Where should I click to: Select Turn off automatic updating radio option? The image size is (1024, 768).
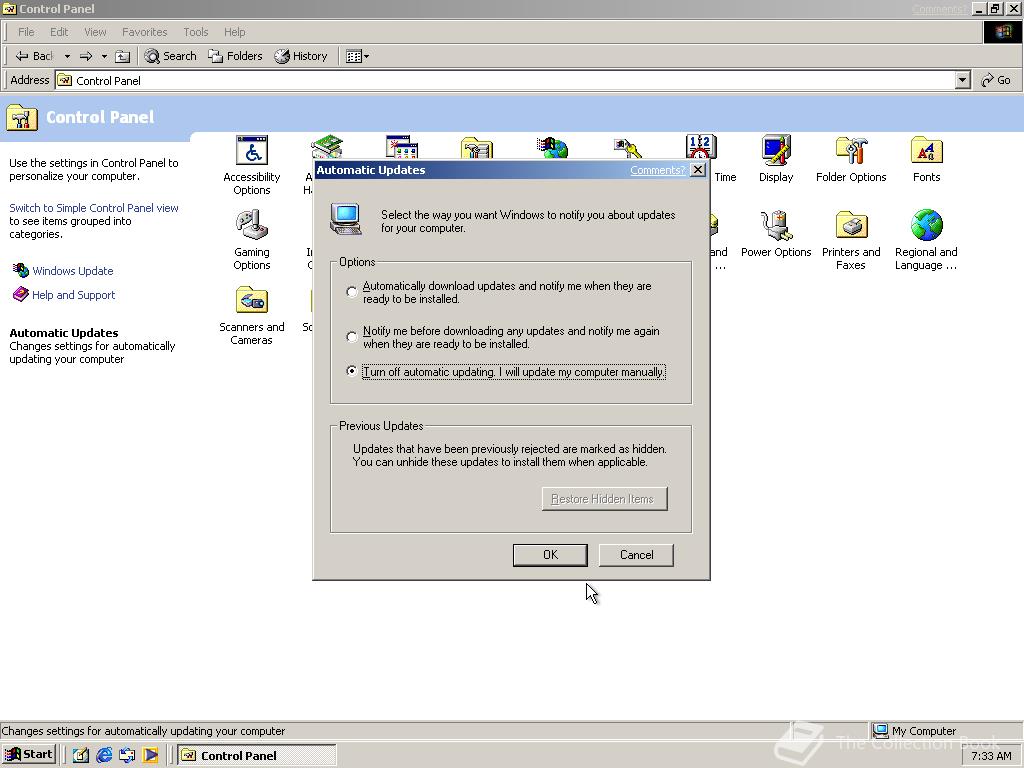click(351, 371)
